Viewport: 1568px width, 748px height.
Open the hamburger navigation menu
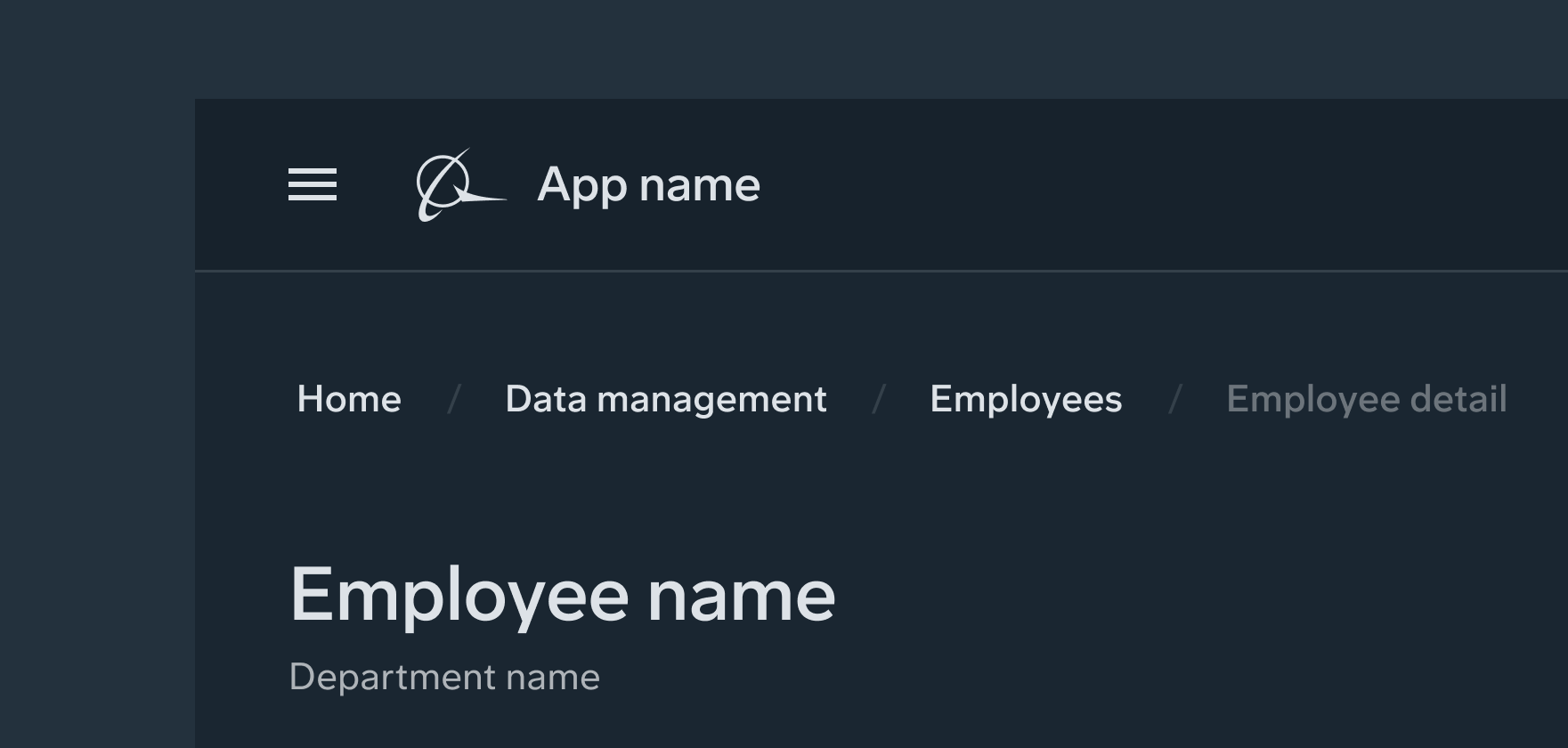pos(313,184)
